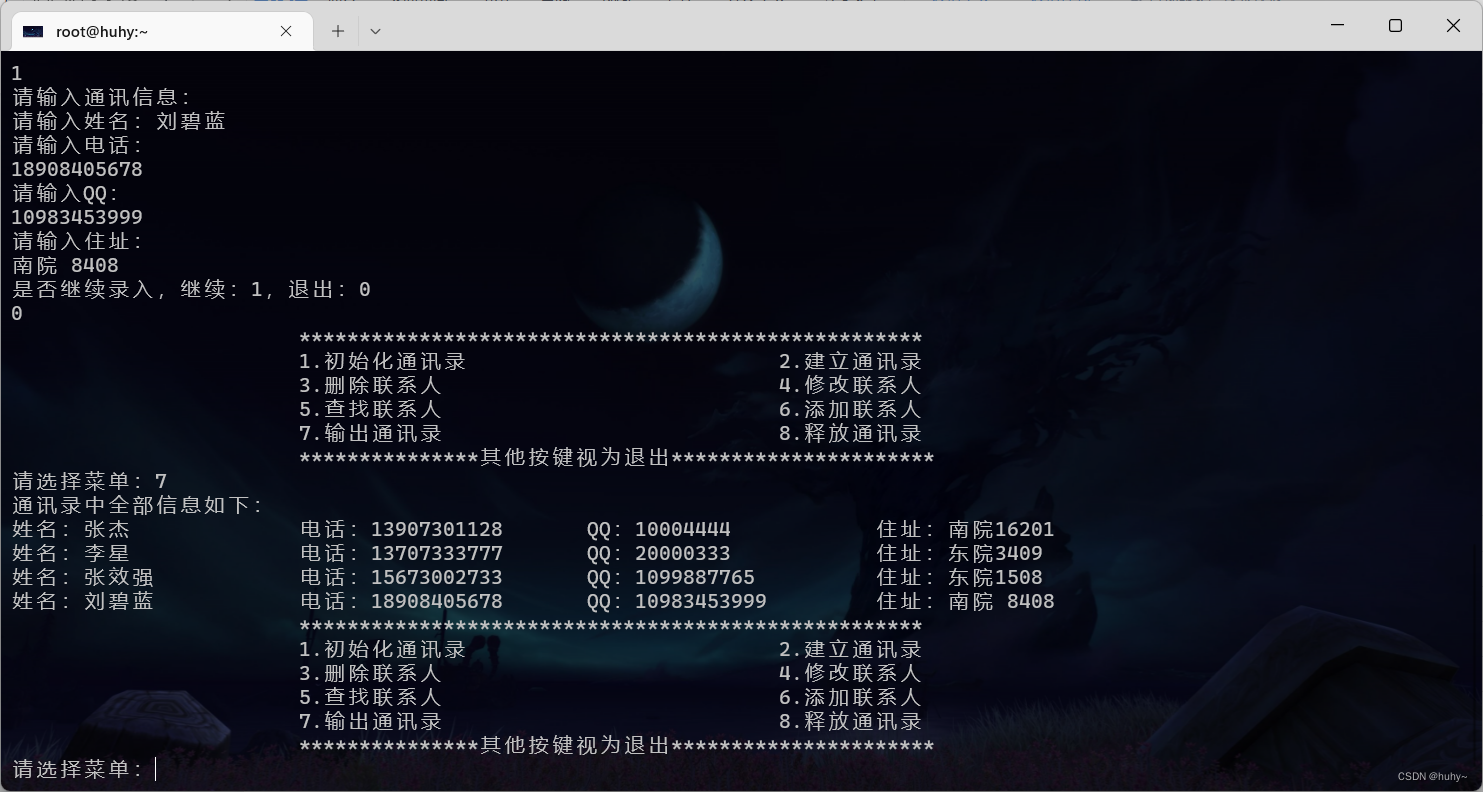Click the line 请选择菜单: 7

click(90, 481)
